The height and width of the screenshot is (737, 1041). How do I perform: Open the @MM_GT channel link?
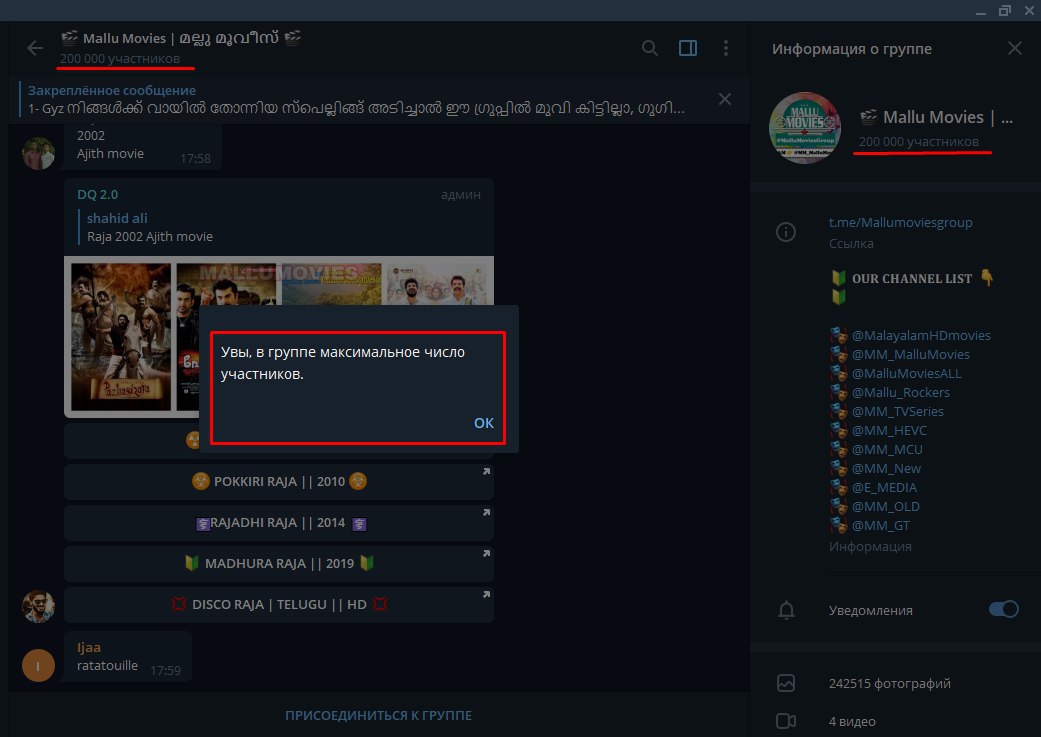(x=881, y=526)
